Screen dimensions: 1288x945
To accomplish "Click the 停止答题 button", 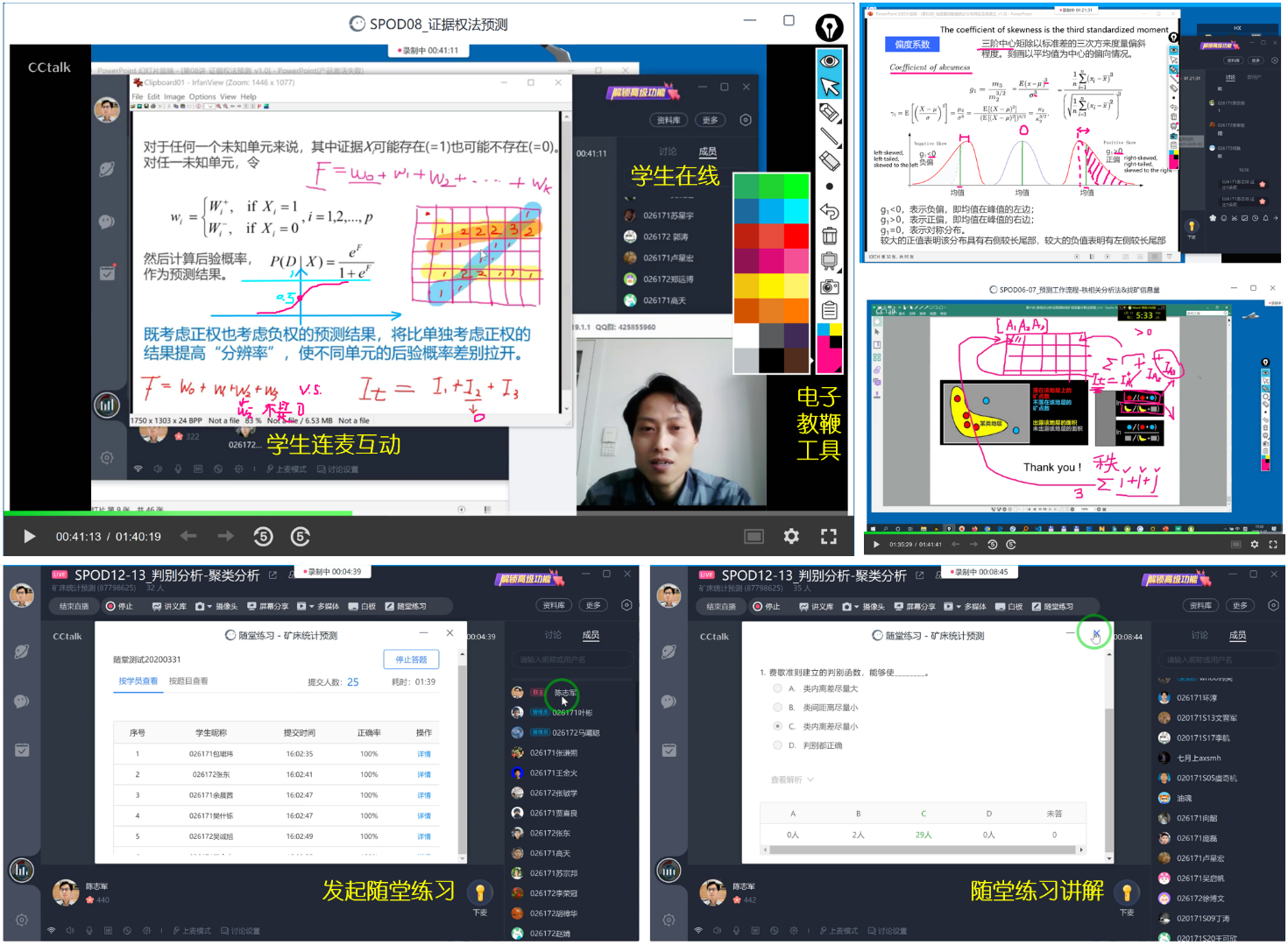I will tap(411, 659).
